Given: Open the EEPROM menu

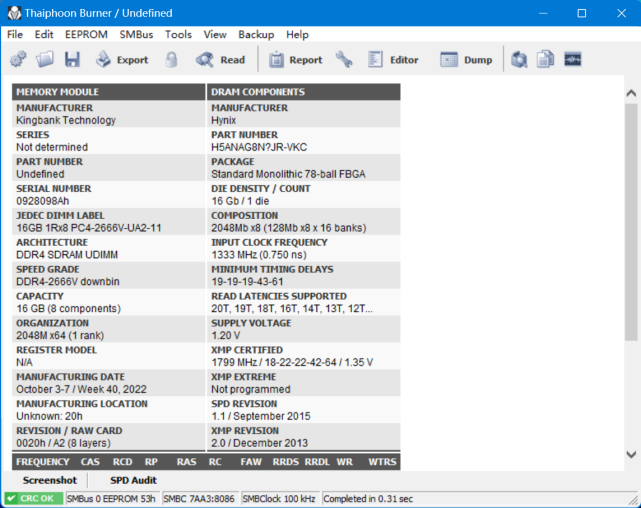Looking at the screenshot, I should (x=86, y=34).
